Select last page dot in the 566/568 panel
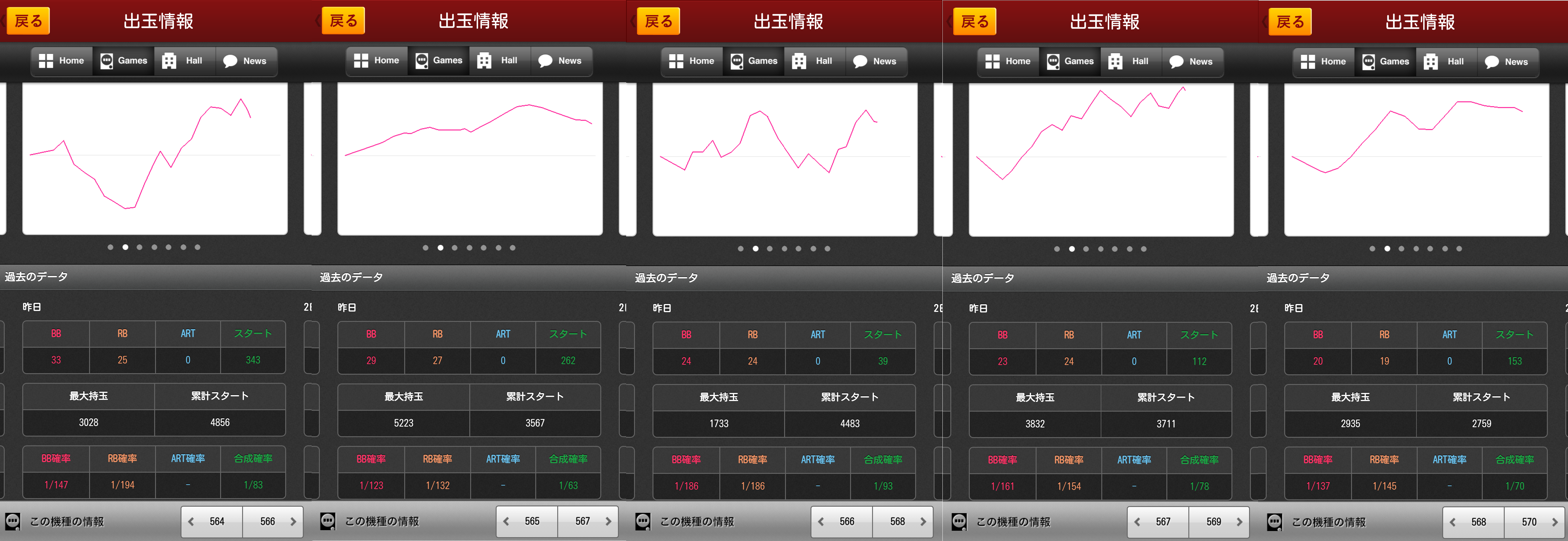 pyautogui.click(x=827, y=248)
